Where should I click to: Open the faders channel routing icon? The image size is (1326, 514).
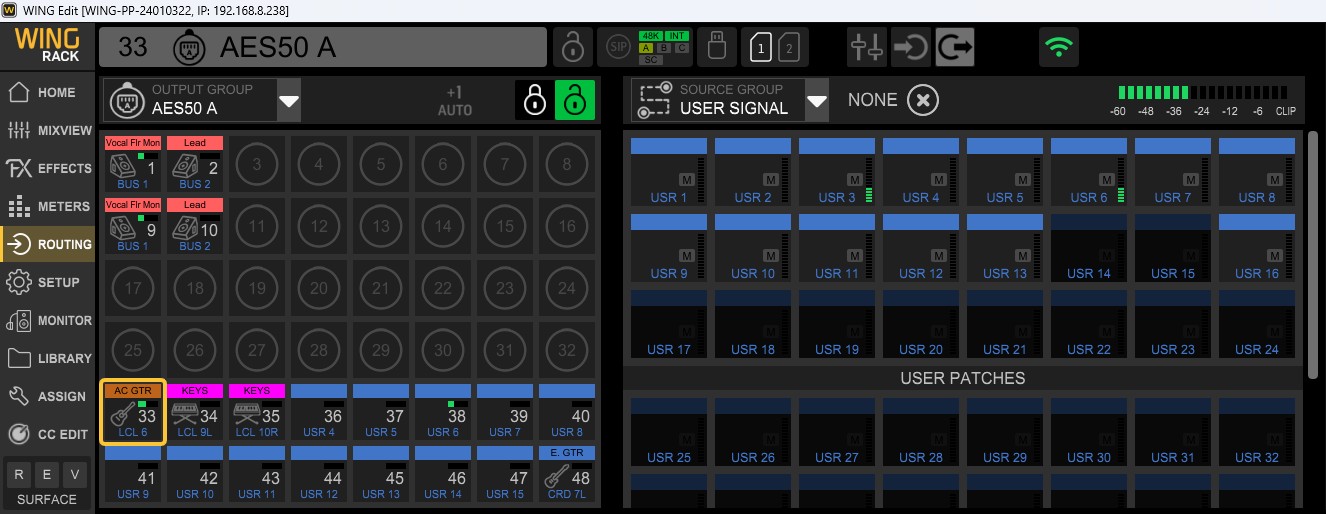click(x=866, y=47)
